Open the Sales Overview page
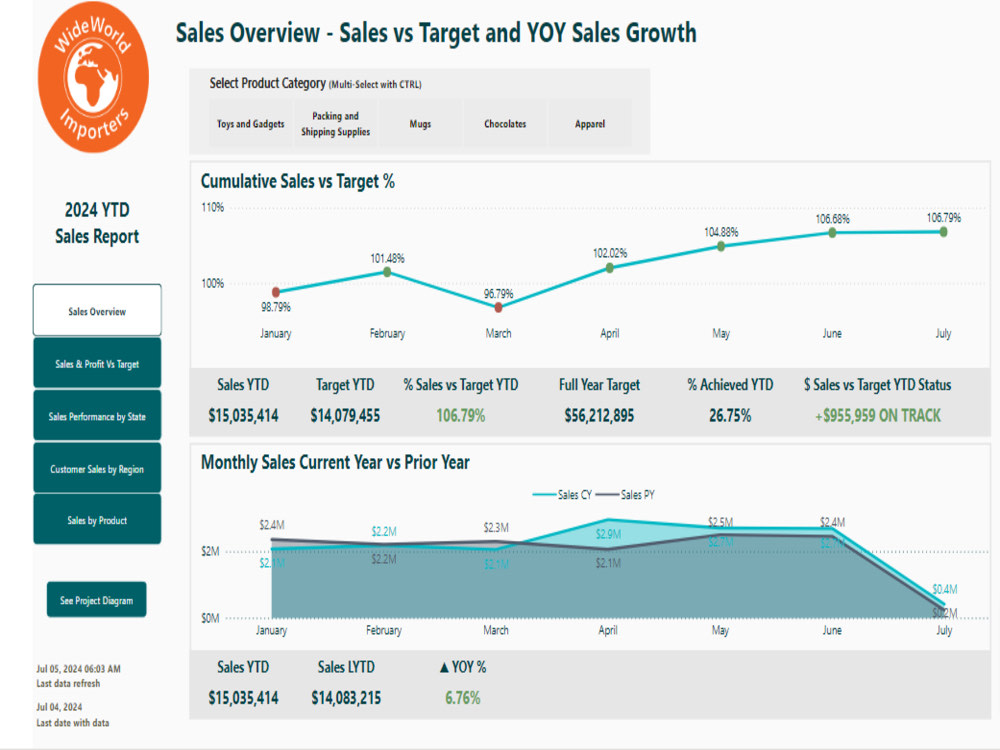 click(97, 311)
